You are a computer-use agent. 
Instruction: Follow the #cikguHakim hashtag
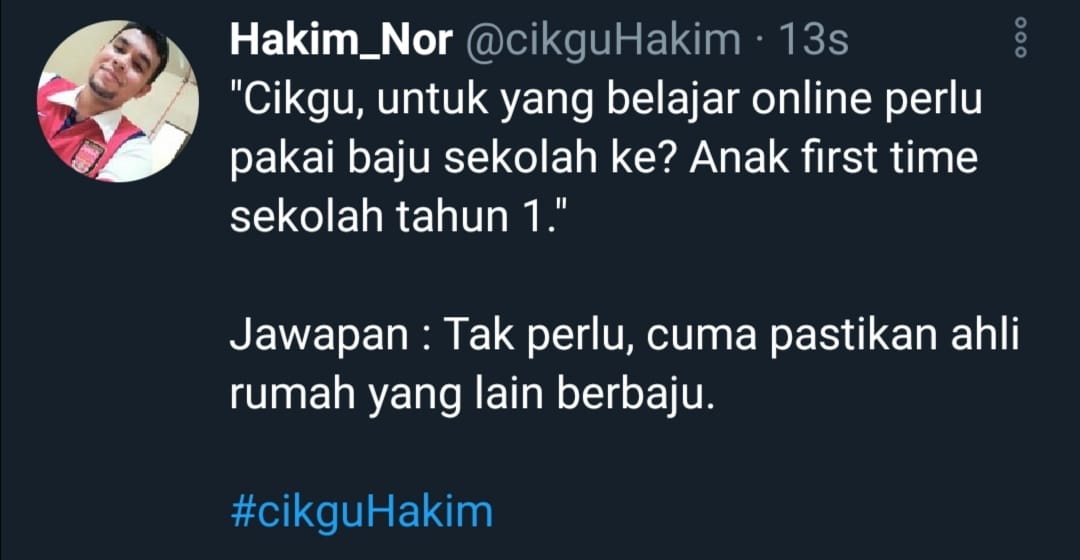362,512
